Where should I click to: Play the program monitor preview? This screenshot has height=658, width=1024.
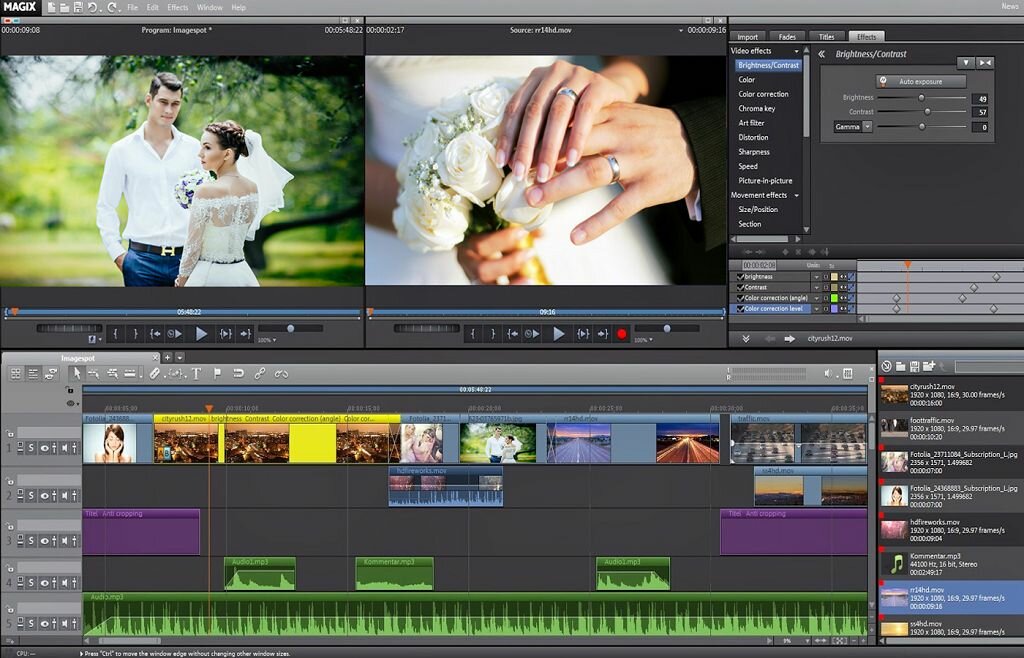(x=201, y=334)
